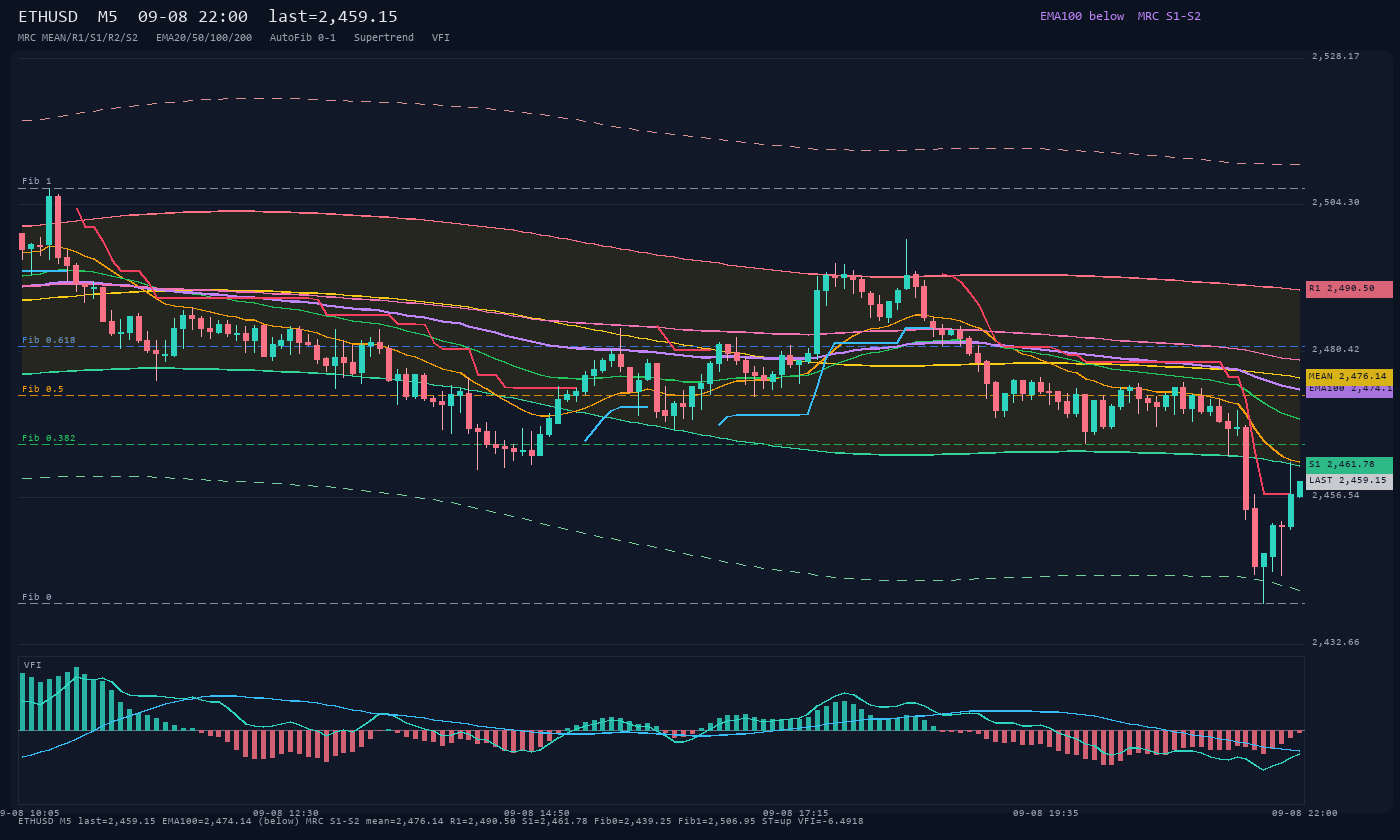This screenshot has height=840, width=1400.
Task: Select the Fib 0.382 level label
Action: point(49,438)
